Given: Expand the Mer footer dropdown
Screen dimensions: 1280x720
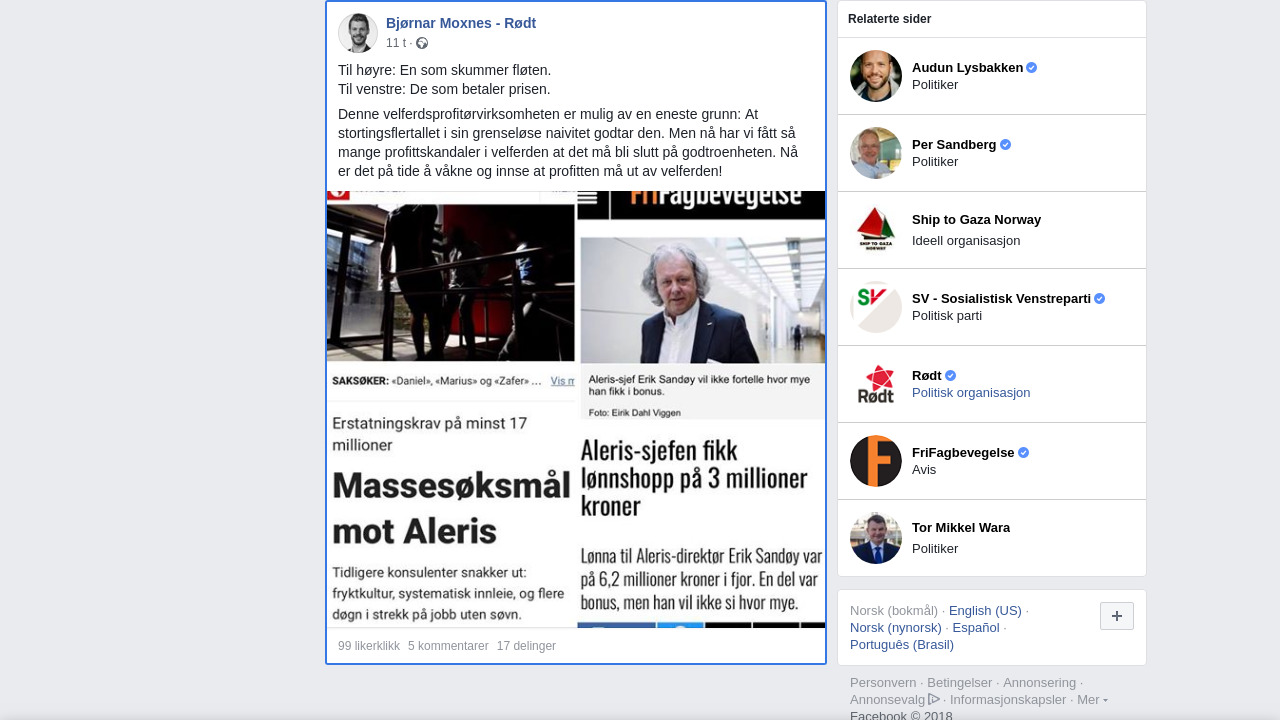Looking at the screenshot, I should click(x=1092, y=699).
